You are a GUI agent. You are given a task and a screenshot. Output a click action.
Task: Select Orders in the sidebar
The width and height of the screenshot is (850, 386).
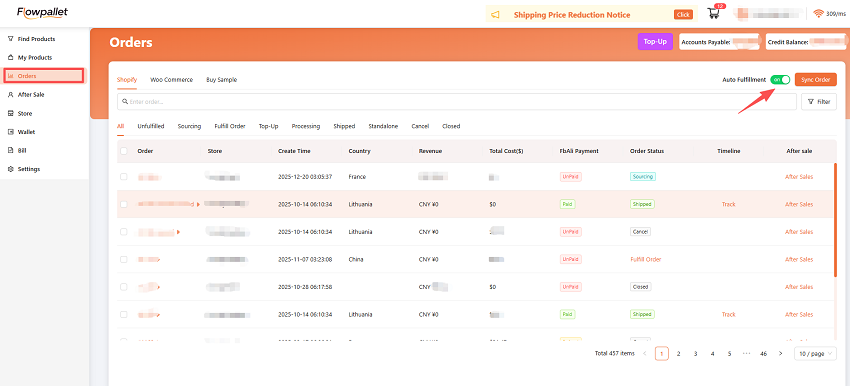[x=44, y=76]
